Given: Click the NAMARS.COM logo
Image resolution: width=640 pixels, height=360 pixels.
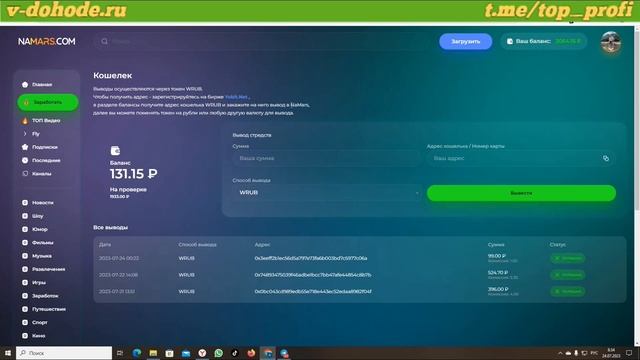Looking at the screenshot, I should tap(47, 41).
